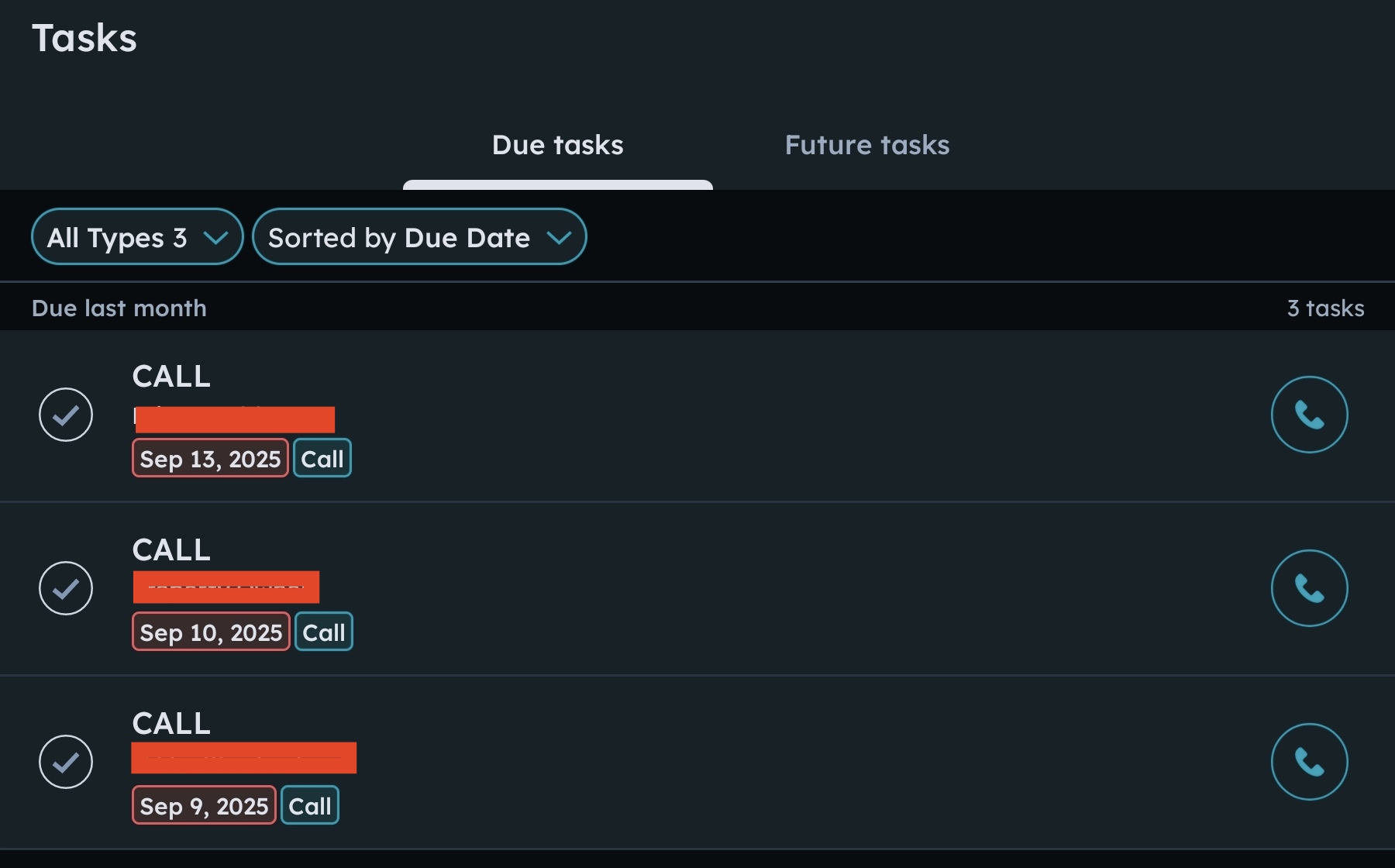Click the Due last month section header

pos(119,308)
